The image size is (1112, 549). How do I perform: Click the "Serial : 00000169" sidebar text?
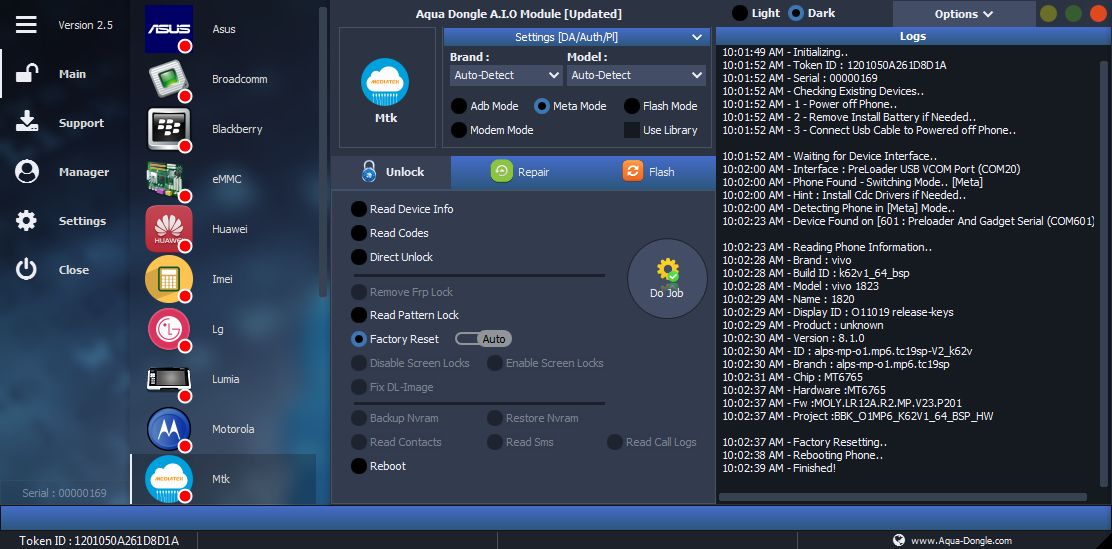click(x=65, y=493)
